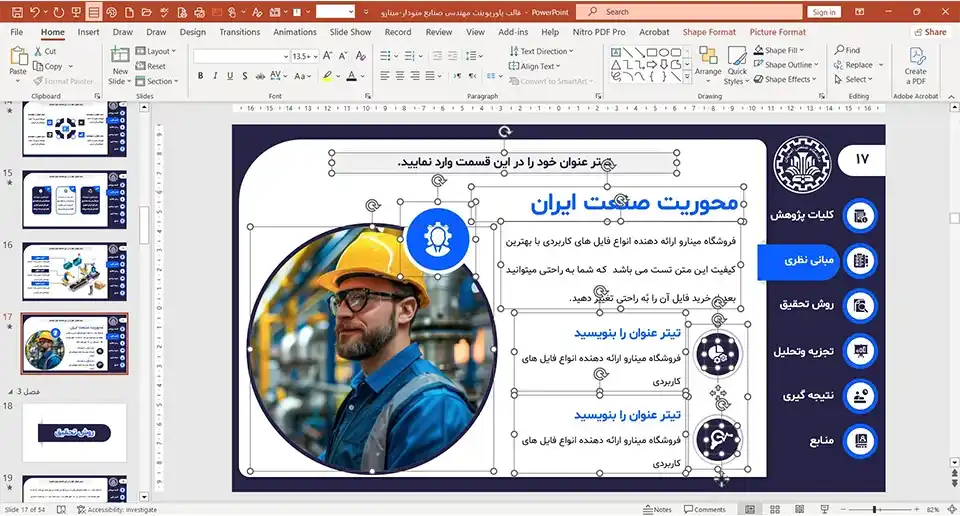Screen dimensions: 960x516
Task: Toggle right paragraph alignment
Action: (415, 76)
